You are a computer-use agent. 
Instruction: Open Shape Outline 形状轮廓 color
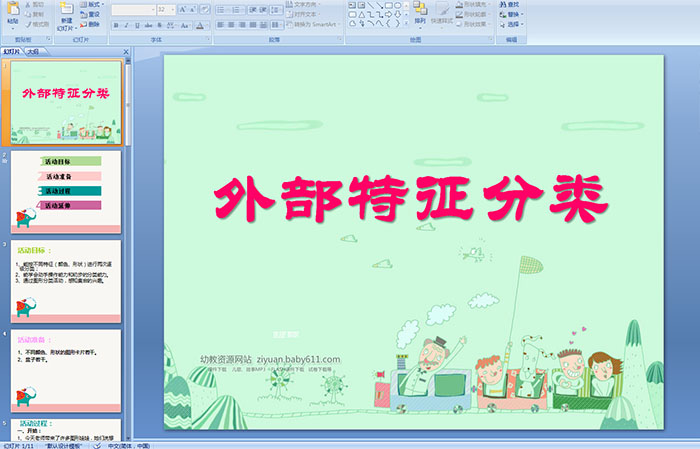coord(473,14)
